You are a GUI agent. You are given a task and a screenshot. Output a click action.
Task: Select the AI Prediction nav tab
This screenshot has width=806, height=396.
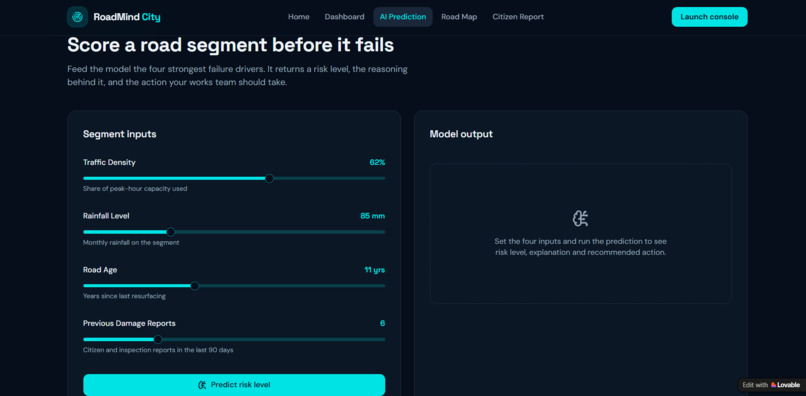(x=403, y=17)
